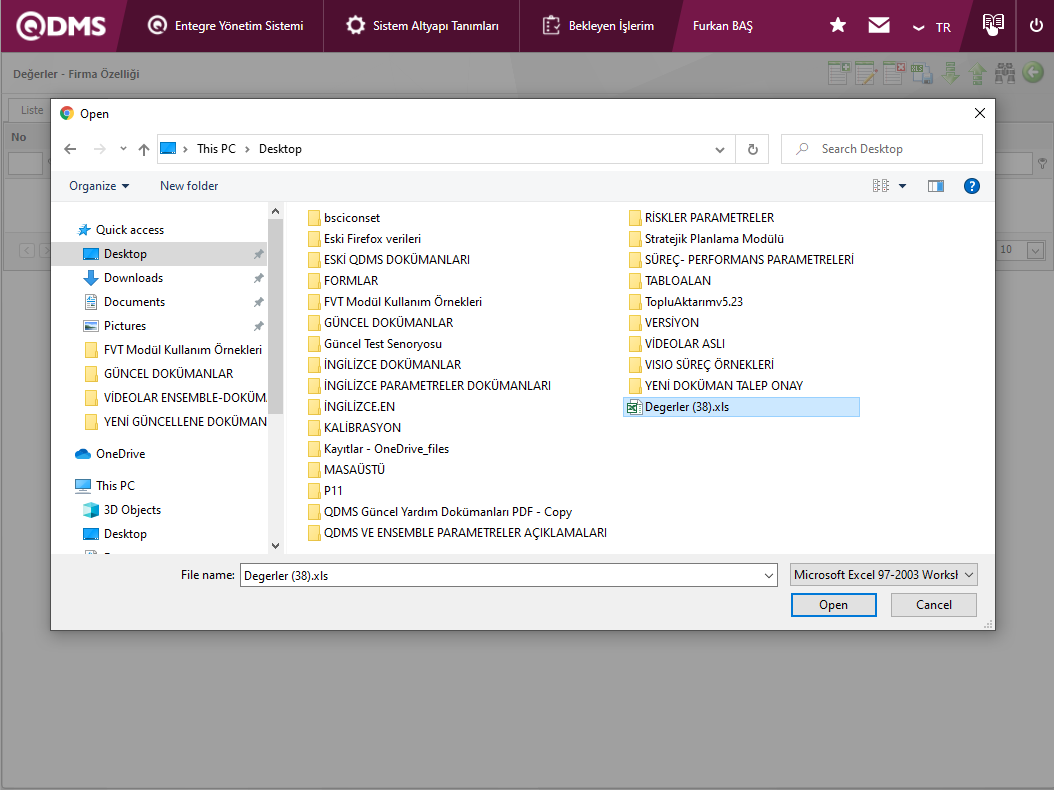Click the QDMS power logout icon
Image resolution: width=1054 pixels, height=790 pixels.
(x=1035, y=26)
